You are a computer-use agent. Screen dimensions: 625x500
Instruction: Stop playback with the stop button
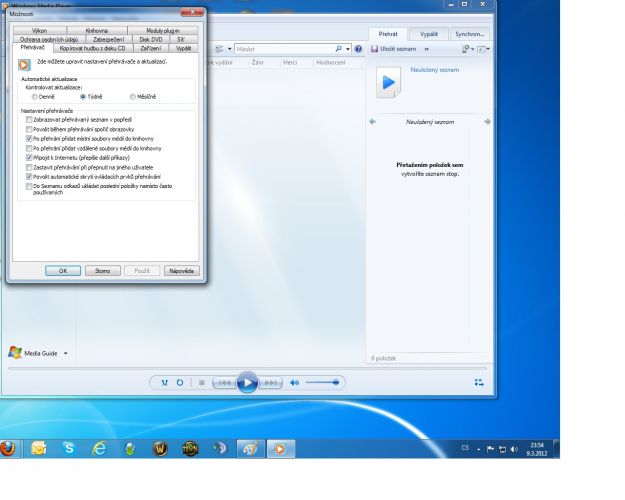coord(202,382)
